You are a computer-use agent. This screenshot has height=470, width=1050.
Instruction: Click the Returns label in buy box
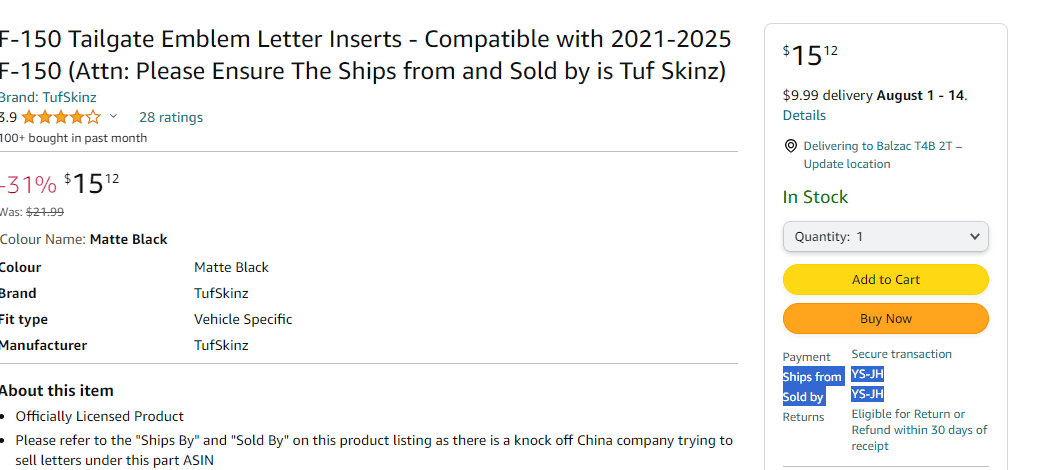pyautogui.click(x=803, y=417)
